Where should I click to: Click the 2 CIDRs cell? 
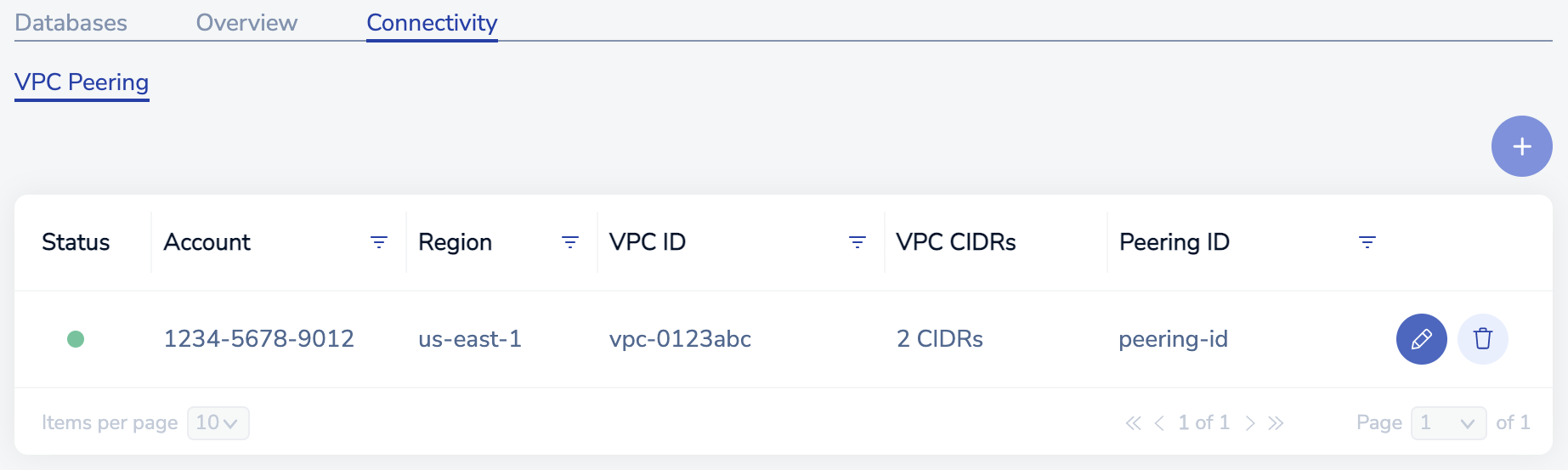click(939, 339)
